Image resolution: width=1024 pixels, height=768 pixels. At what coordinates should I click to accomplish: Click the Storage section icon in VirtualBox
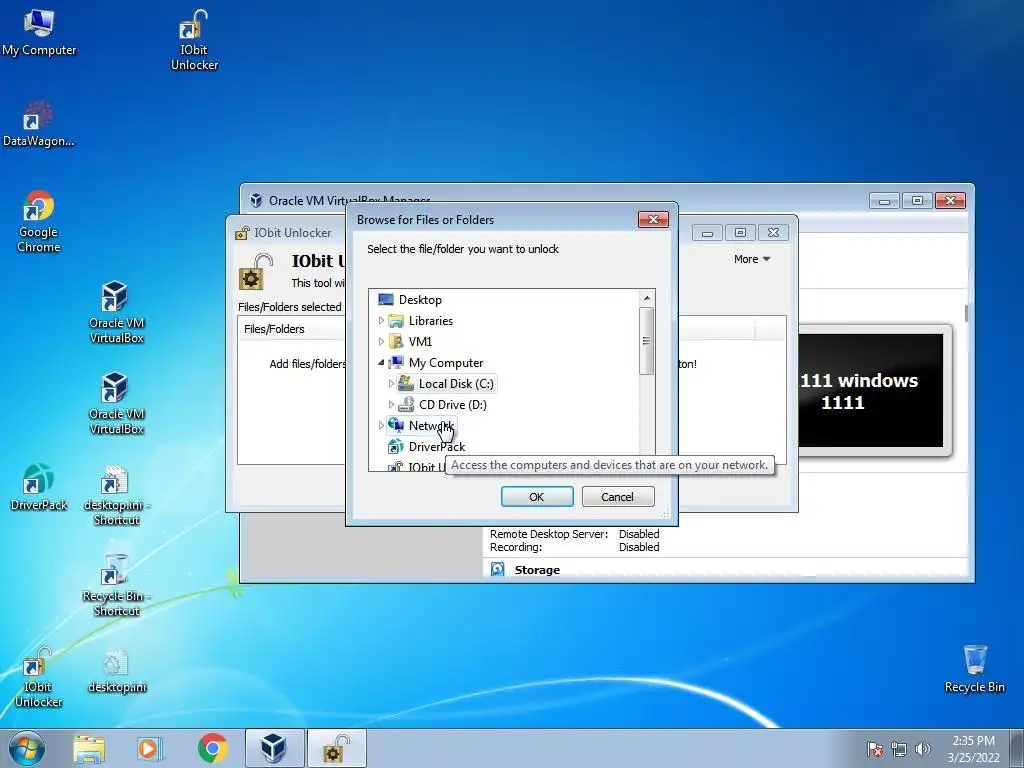[x=498, y=569]
